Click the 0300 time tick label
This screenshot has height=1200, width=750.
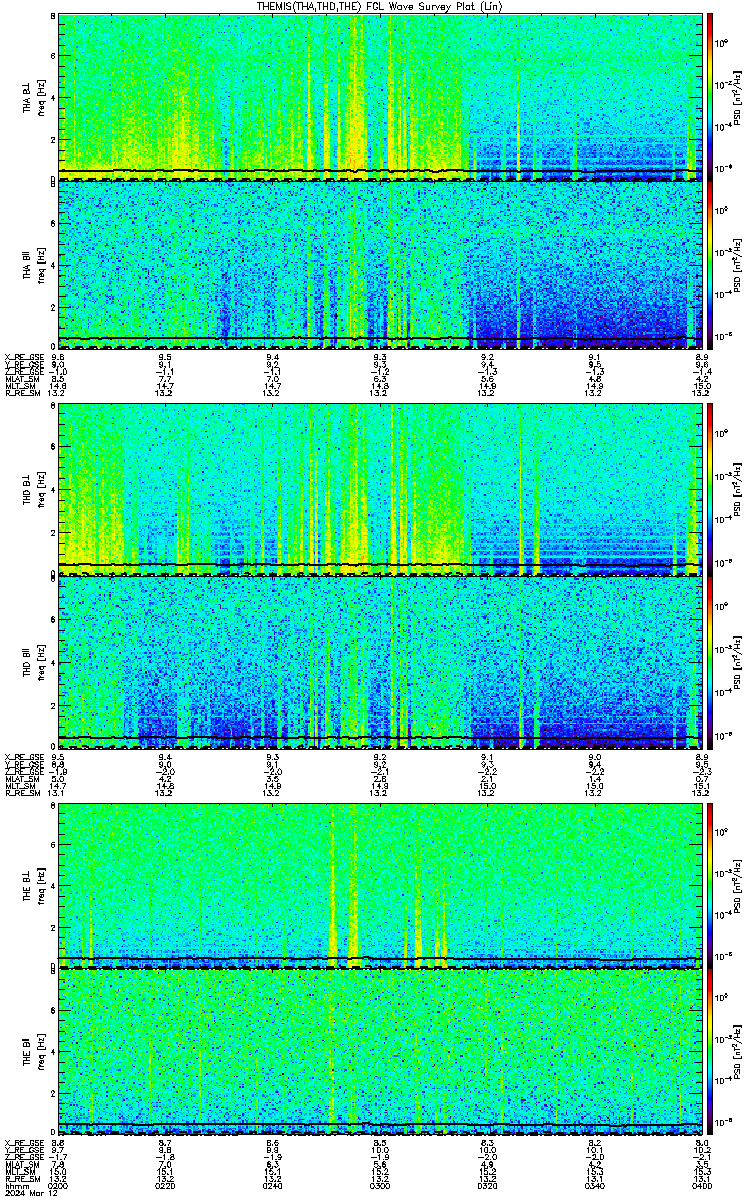379,1184
